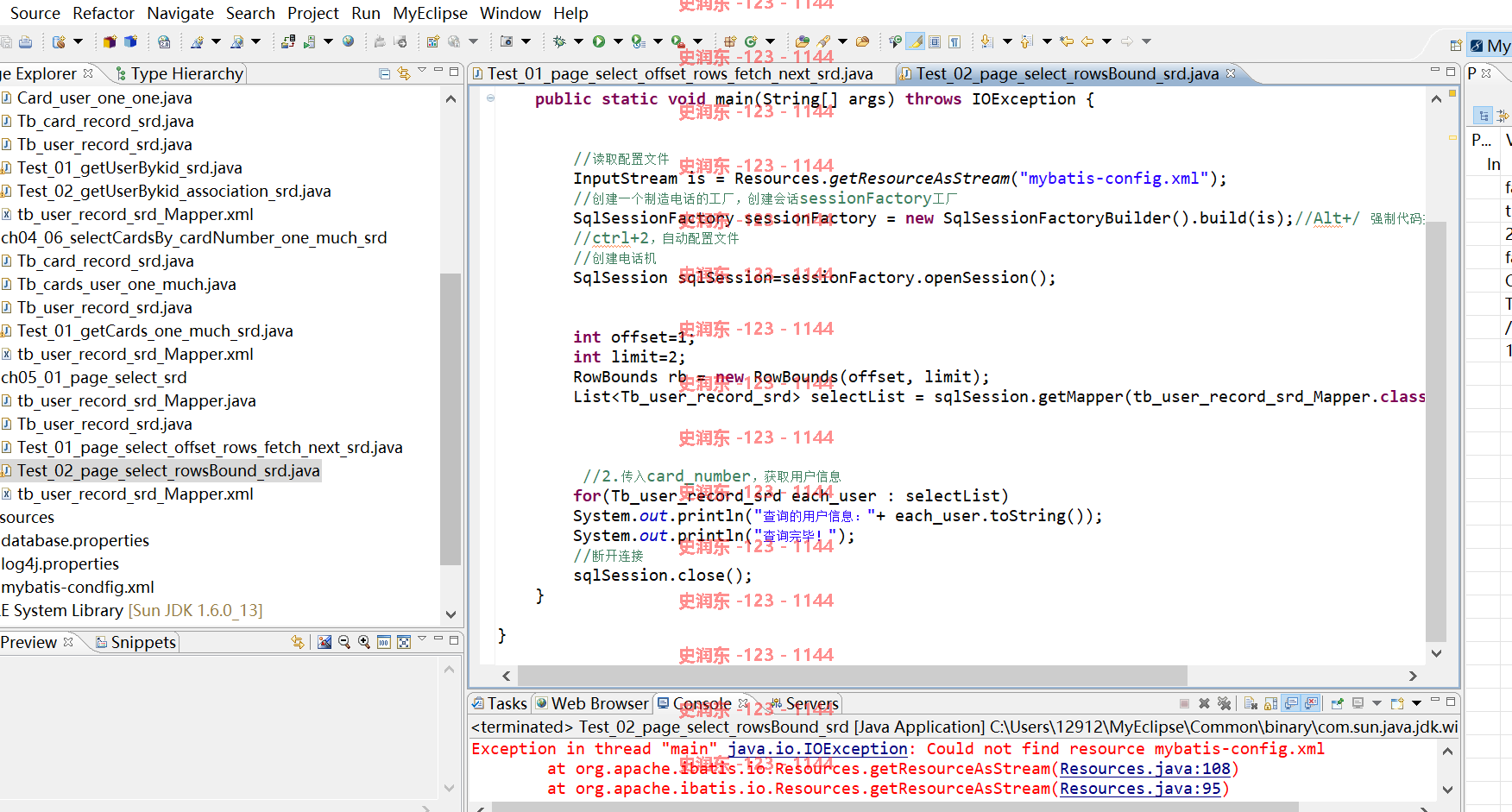Click Last Edit Location icon
1512x812 pixels.
1067,41
